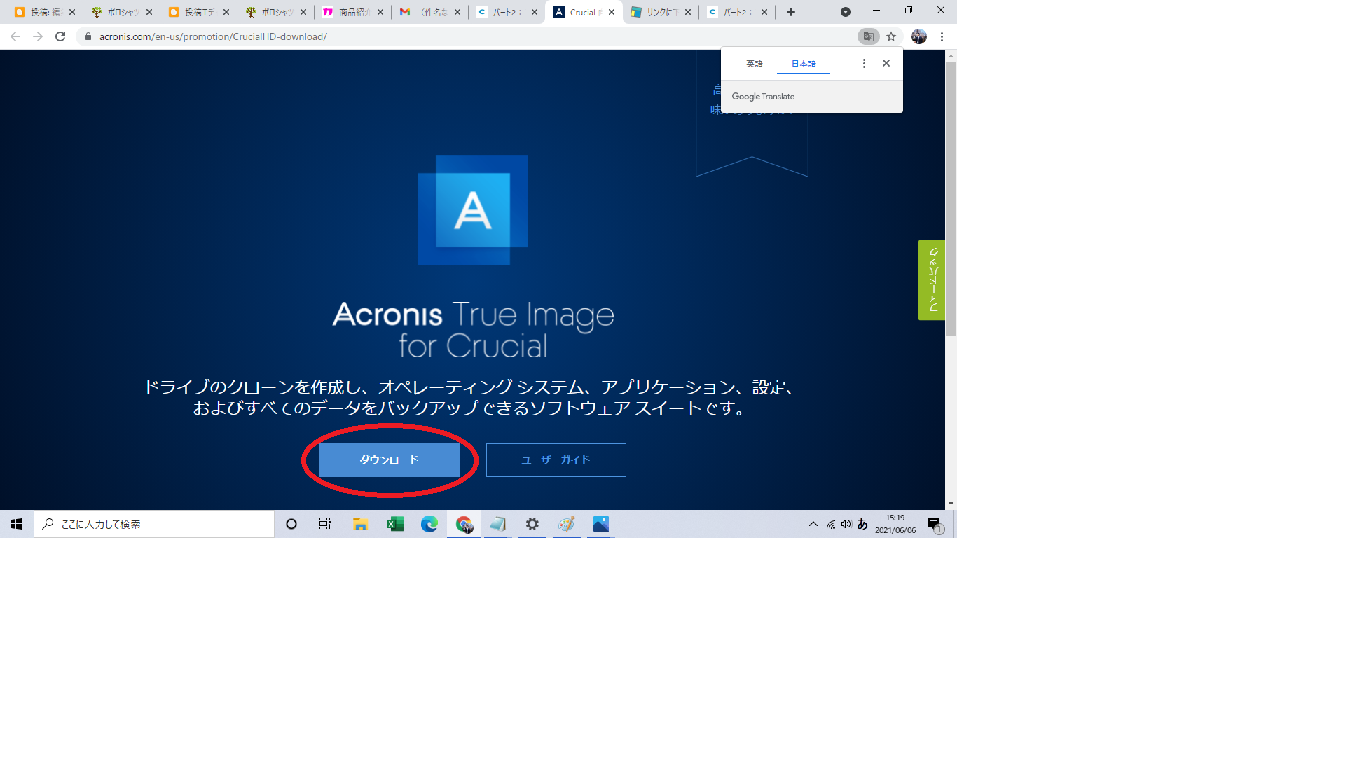Open Excel from the taskbar
Image resolution: width=1366 pixels, height=768 pixels.
pyautogui.click(x=395, y=524)
